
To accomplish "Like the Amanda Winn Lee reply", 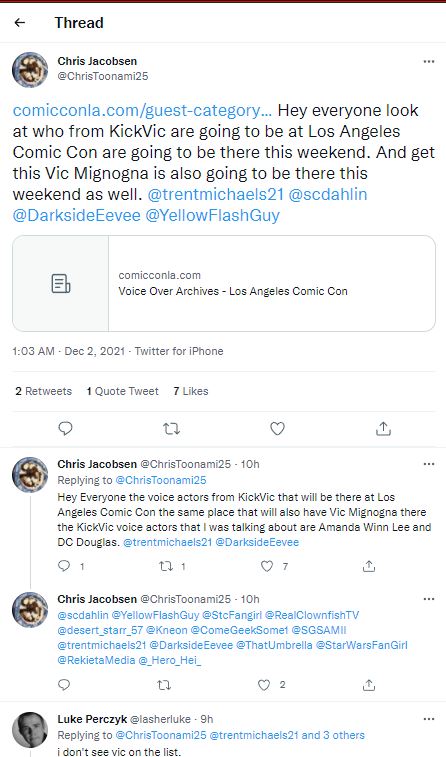I will [267, 566].
